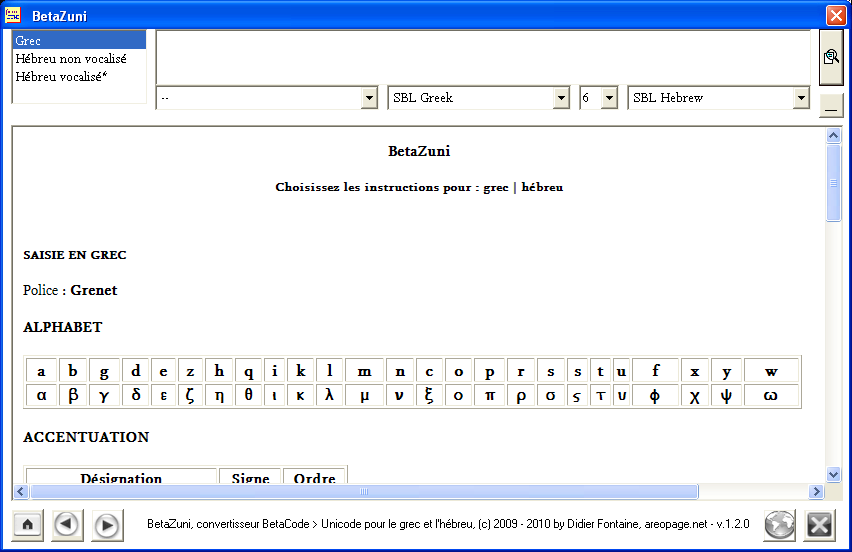Click the Greek letter ω cell

[x=771, y=396]
